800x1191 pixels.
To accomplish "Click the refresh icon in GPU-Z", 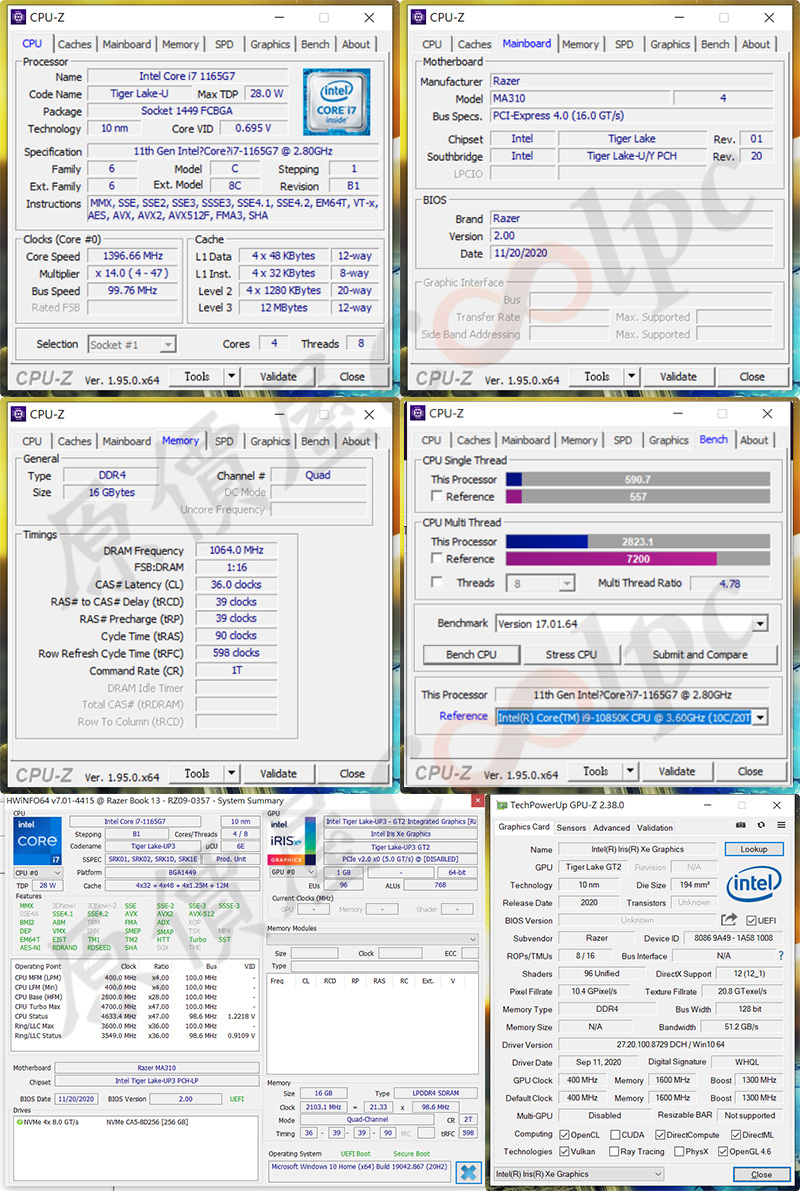I will point(760,825).
